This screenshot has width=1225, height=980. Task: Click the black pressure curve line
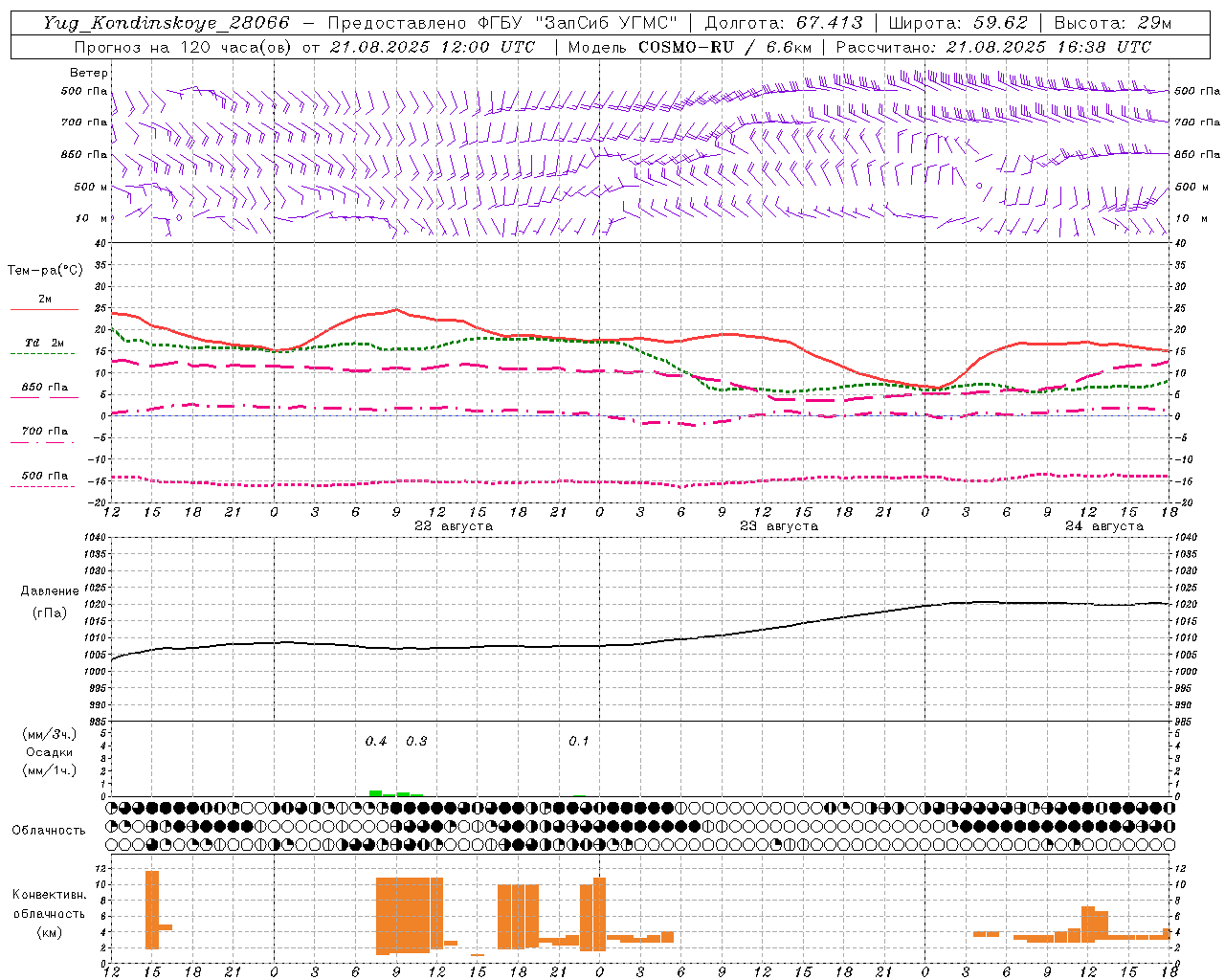click(641, 643)
